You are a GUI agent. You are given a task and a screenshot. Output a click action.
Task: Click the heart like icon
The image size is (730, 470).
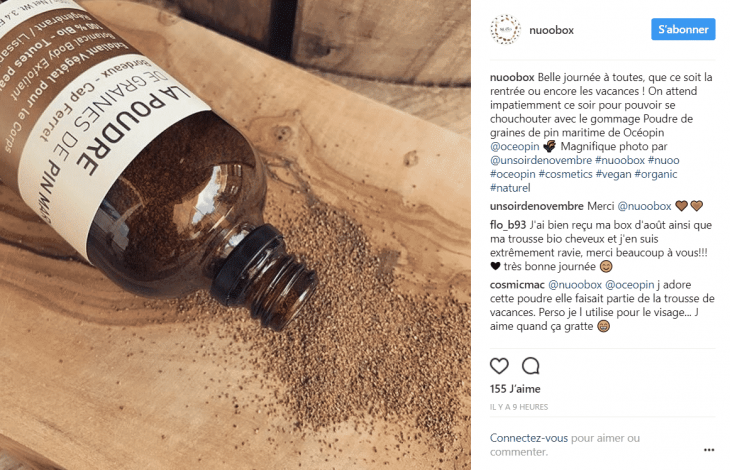pos(499,366)
